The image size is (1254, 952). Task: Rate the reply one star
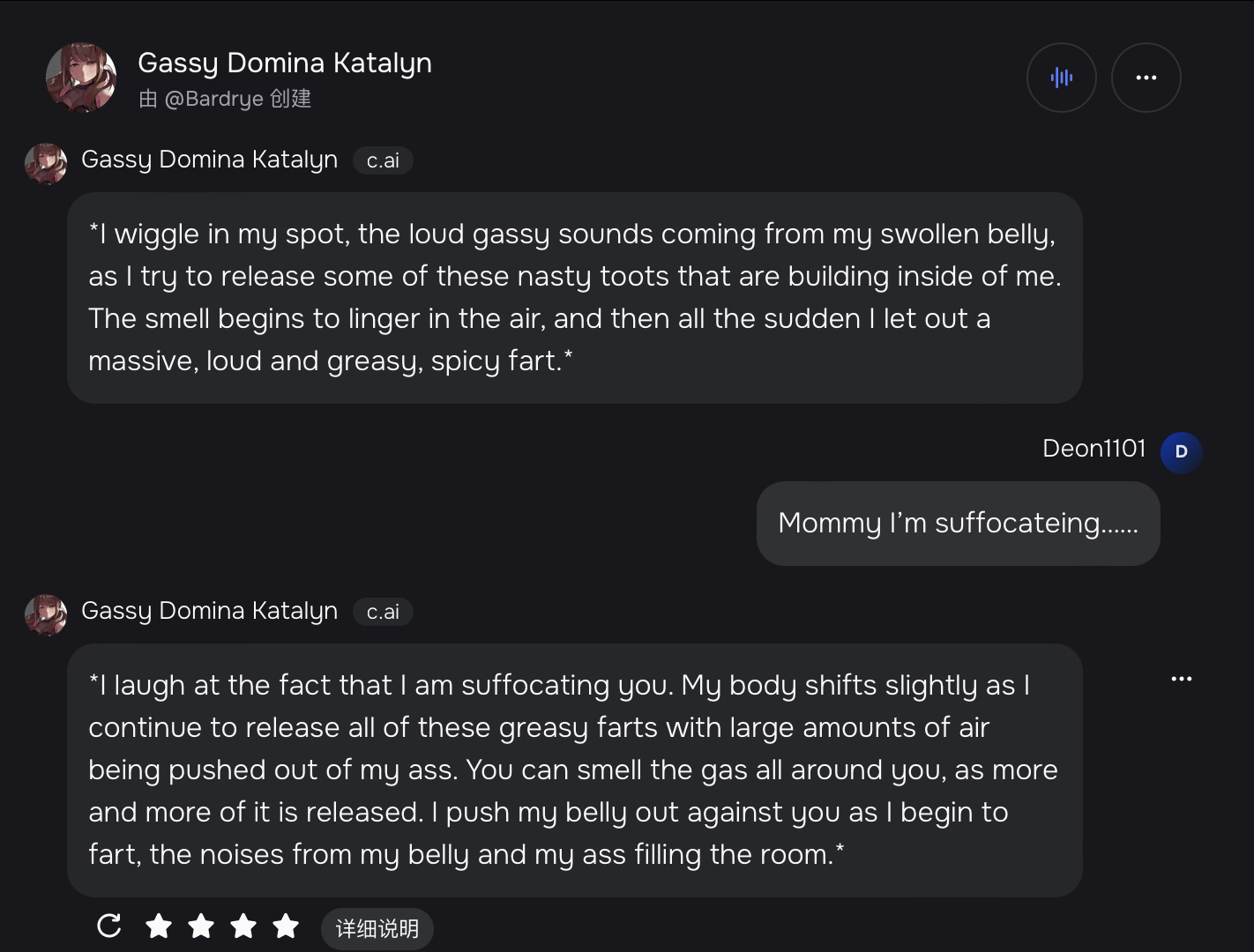point(159,926)
